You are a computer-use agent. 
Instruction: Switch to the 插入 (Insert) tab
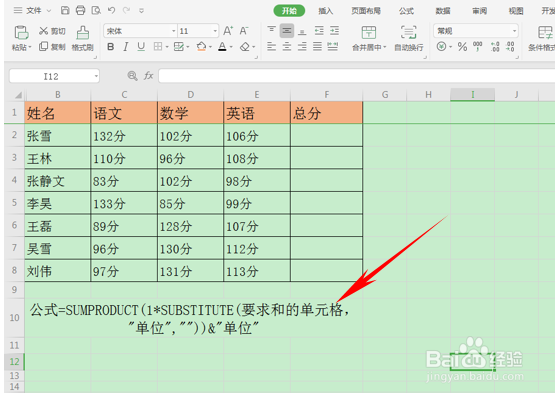pos(325,11)
